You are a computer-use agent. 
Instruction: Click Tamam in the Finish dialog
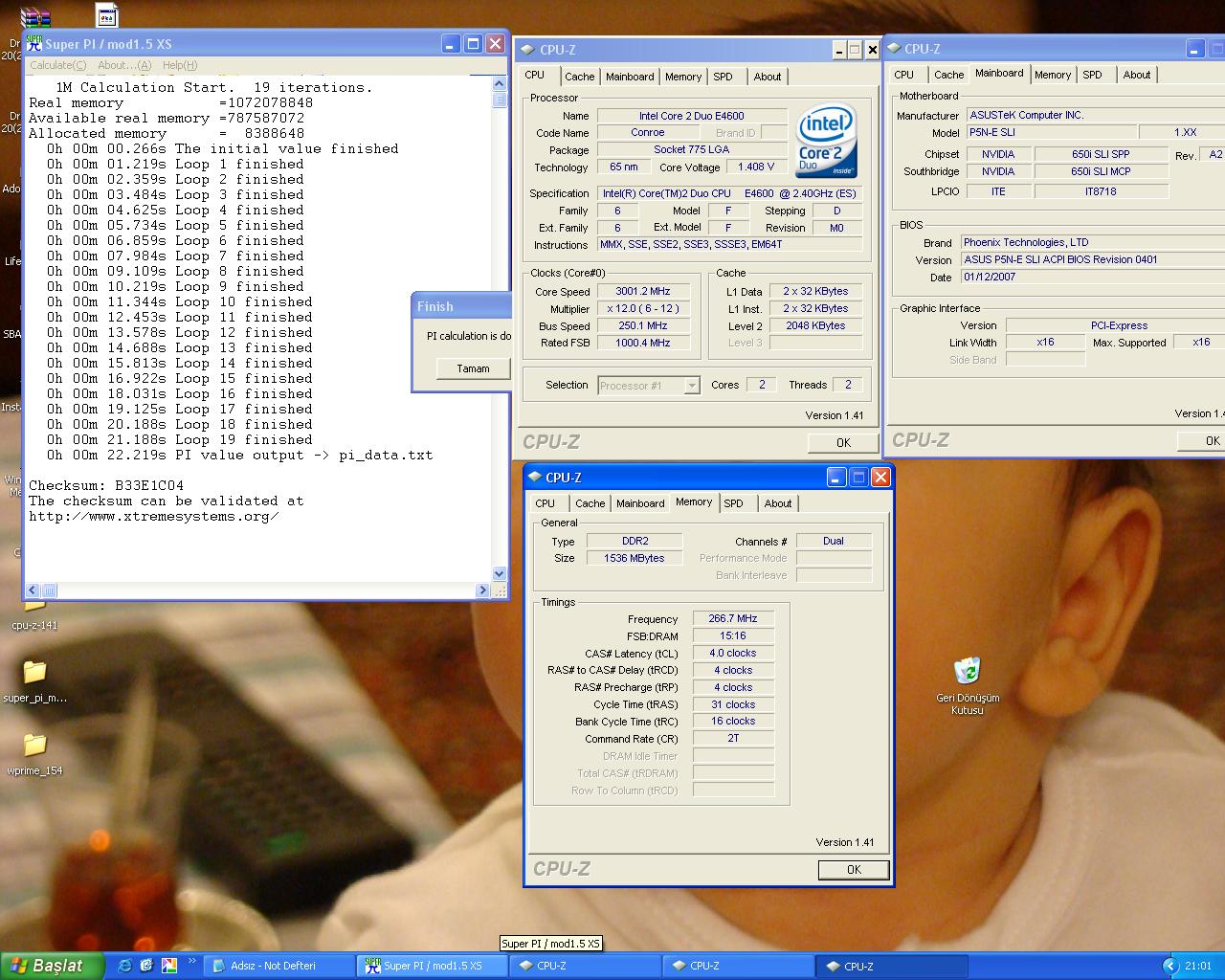[x=473, y=368]
